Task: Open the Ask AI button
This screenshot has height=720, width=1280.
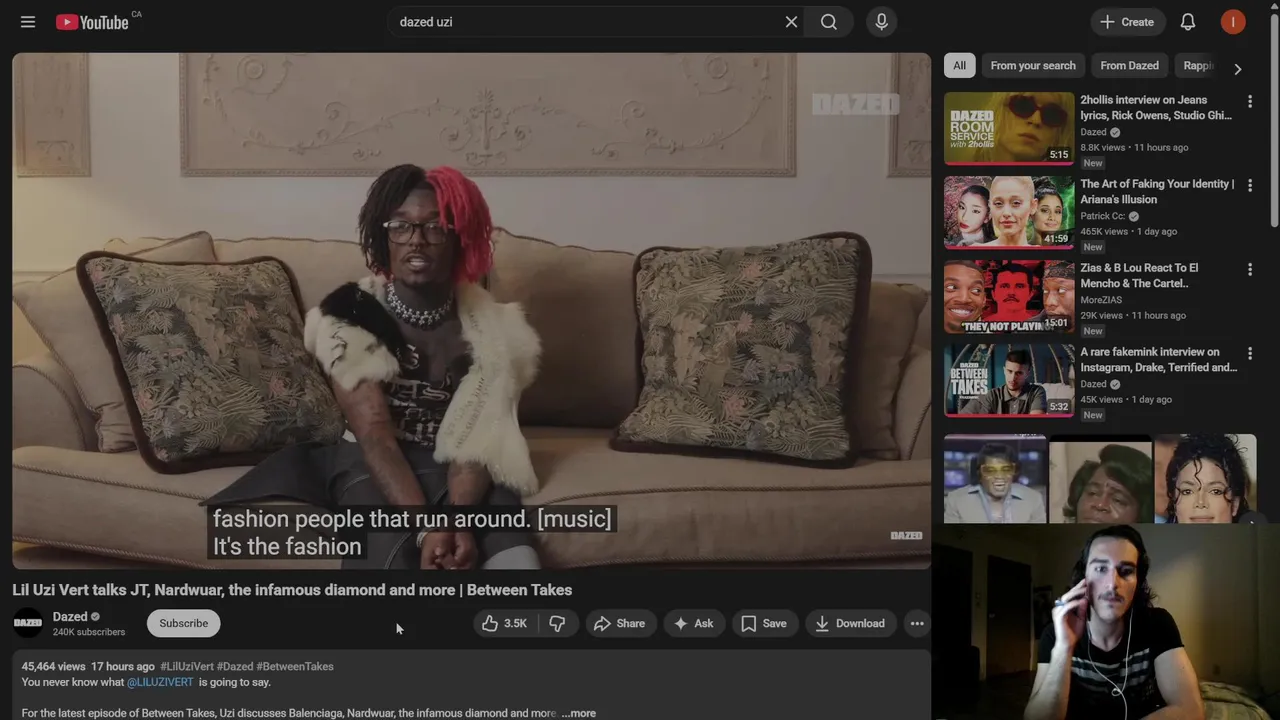Action: [694, 623]
